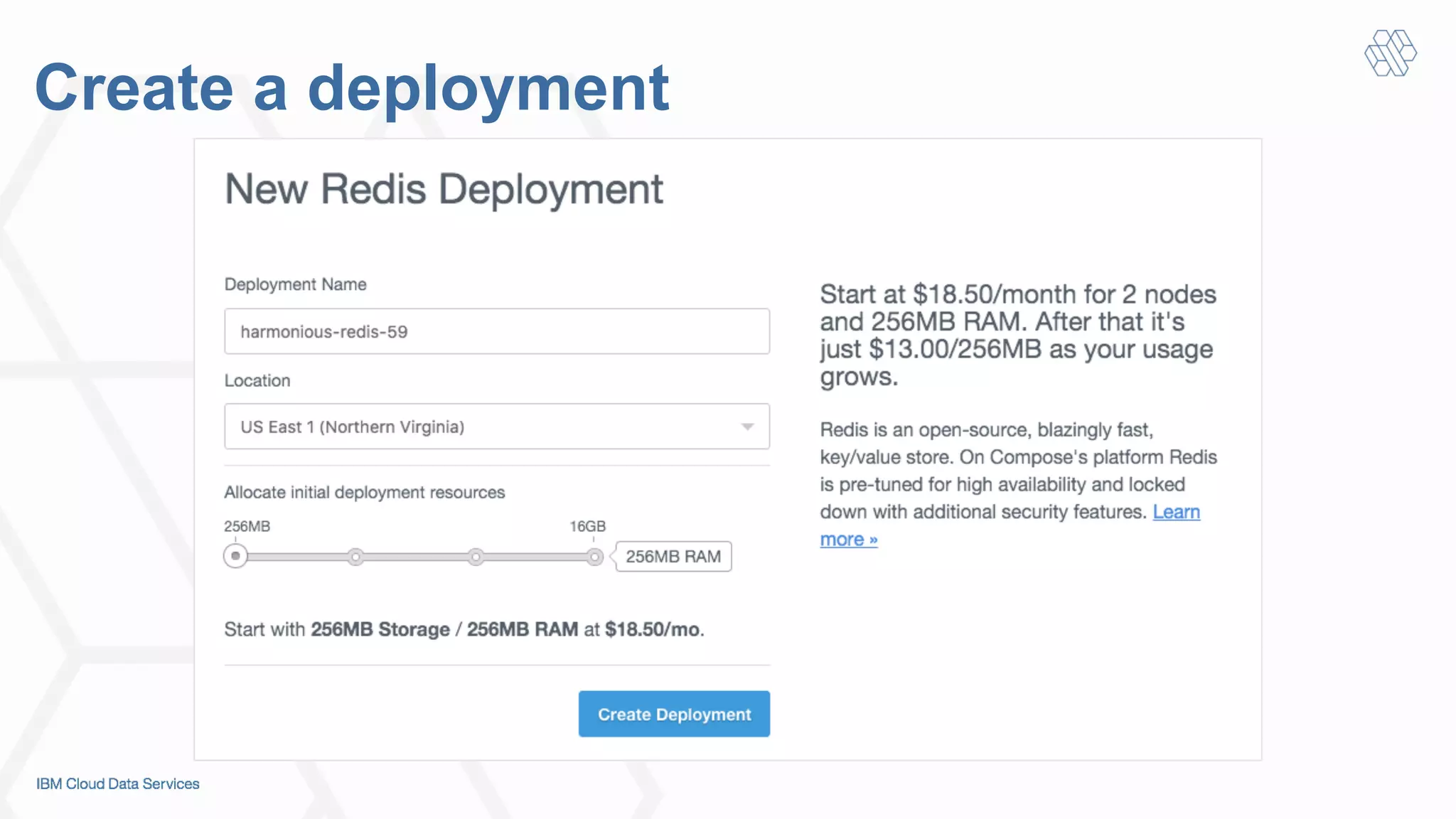This screenshot has width=1456, height=819.
Task: Click the Deployment Name input field
Action: pyautogui.click(x=497, y=331)
